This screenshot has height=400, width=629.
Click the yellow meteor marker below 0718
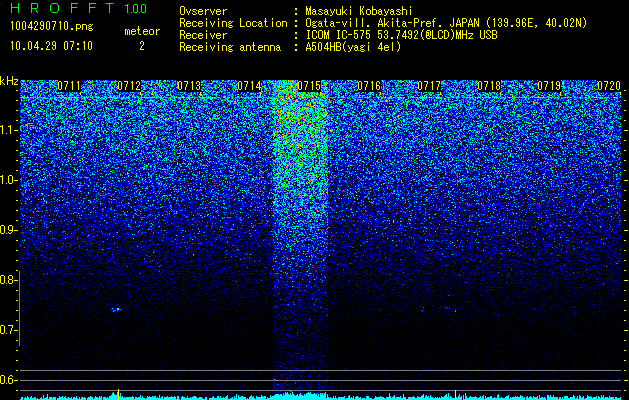click(455, 394)
